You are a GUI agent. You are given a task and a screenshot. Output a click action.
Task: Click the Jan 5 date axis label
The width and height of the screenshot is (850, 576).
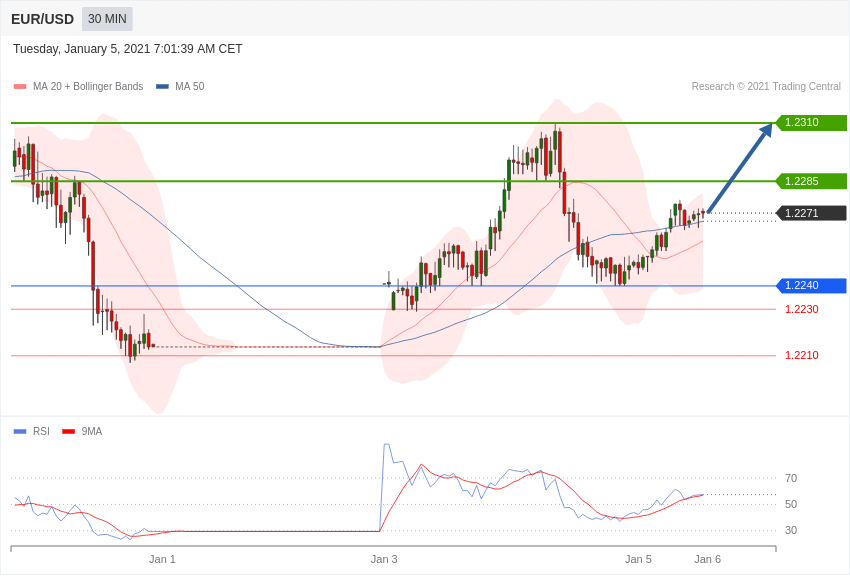(638, 559)
